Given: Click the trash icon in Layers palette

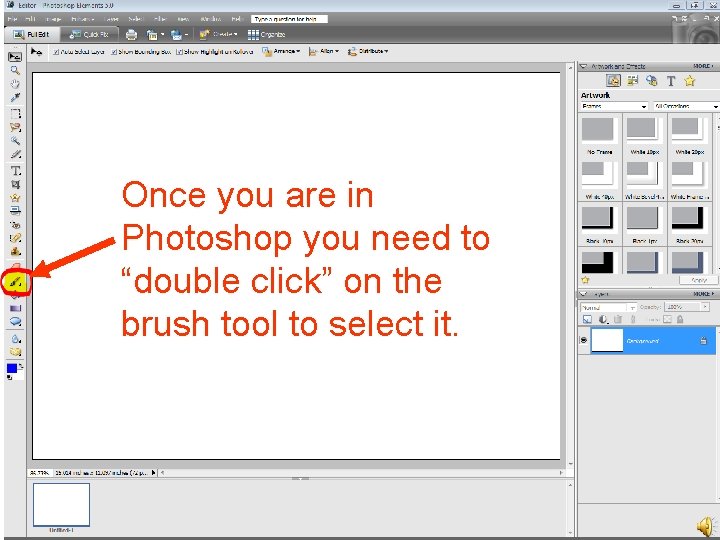Looking at the screenshot, I should click(618, 319).
